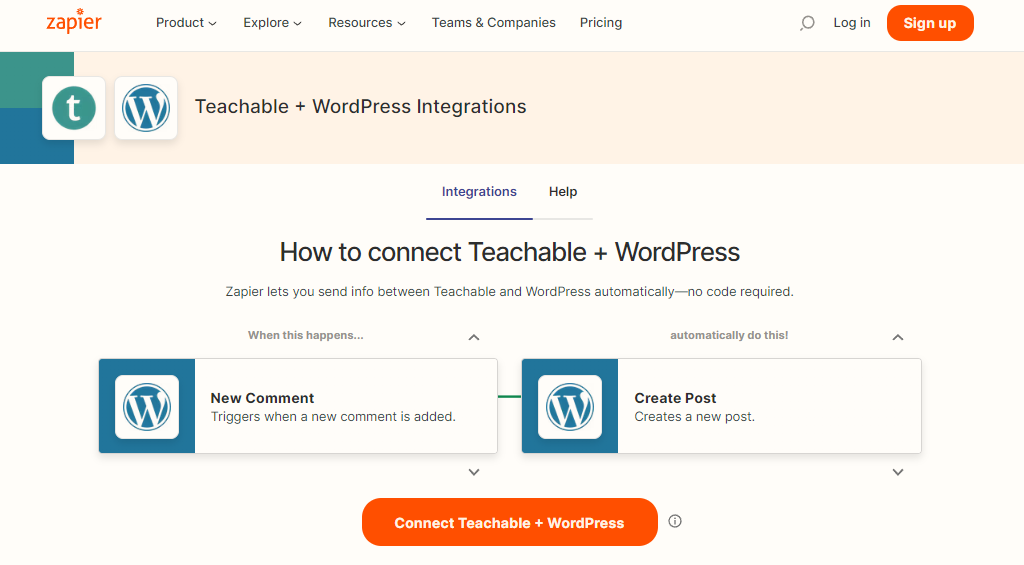Select the New Comment trigger card
Viewport: 1024px width, 565px height.
coord(298,406)
